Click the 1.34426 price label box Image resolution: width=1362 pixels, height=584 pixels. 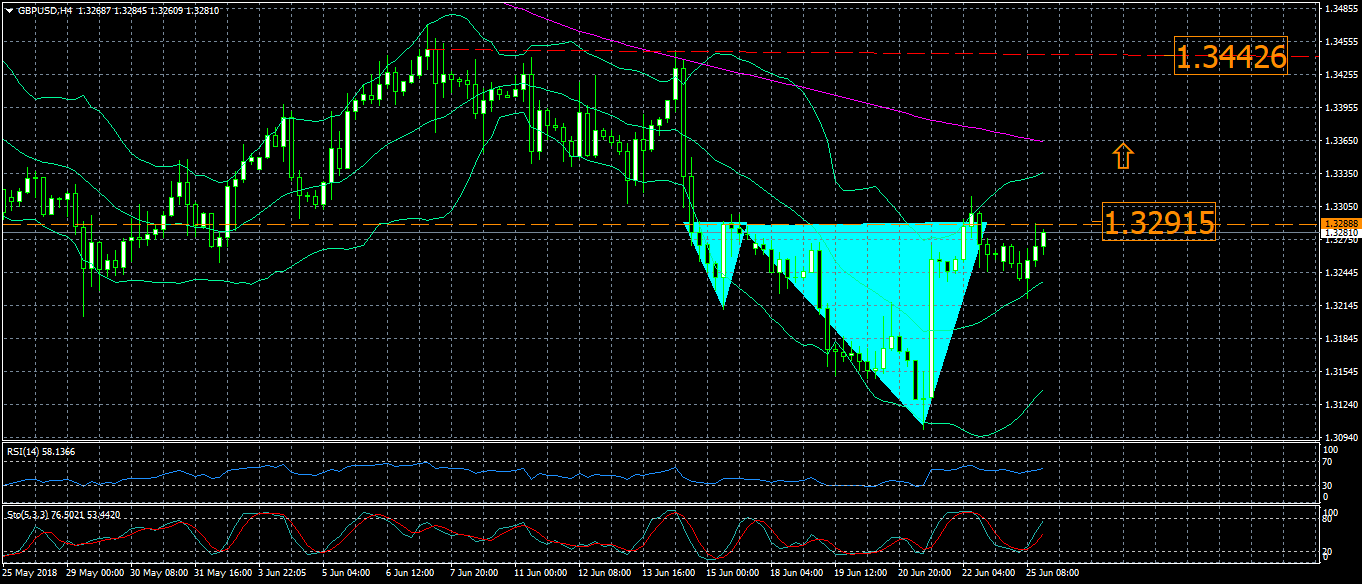pyautogui.click(x=1230, y=57)
